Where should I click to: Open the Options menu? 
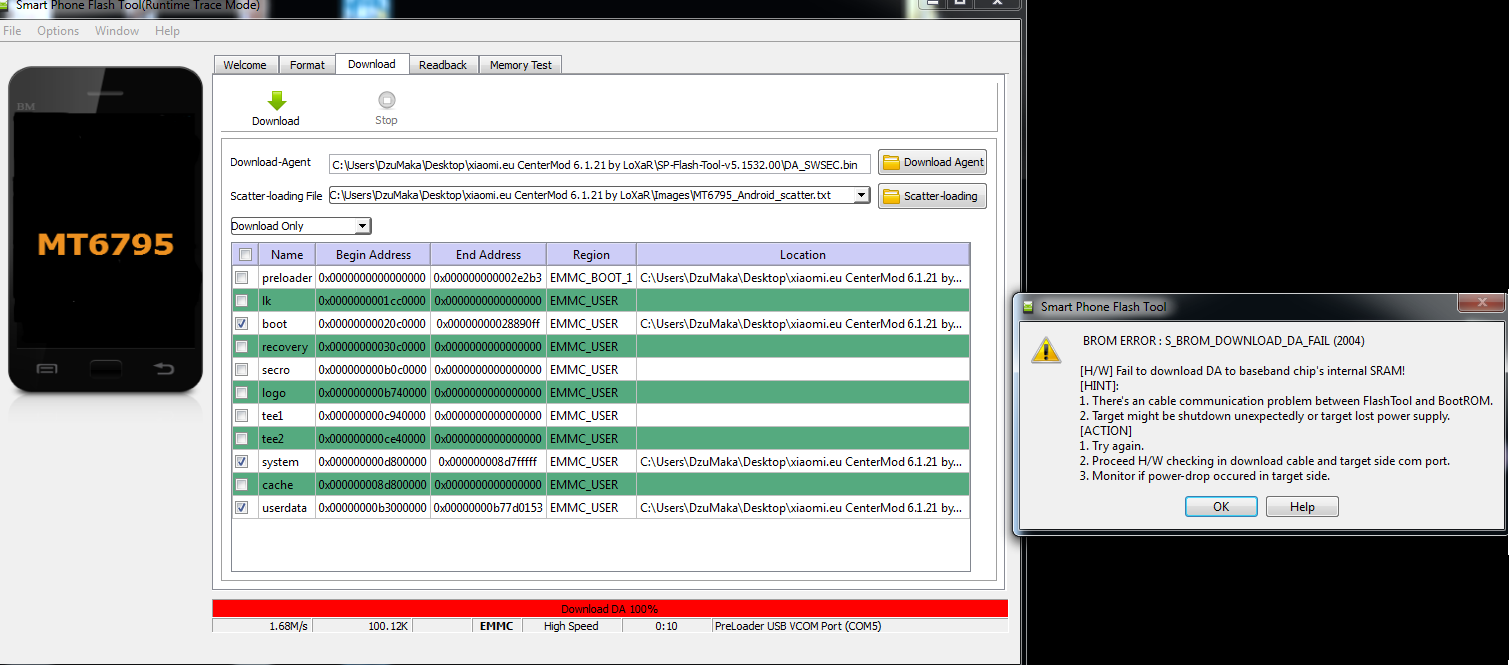(58, 31)
